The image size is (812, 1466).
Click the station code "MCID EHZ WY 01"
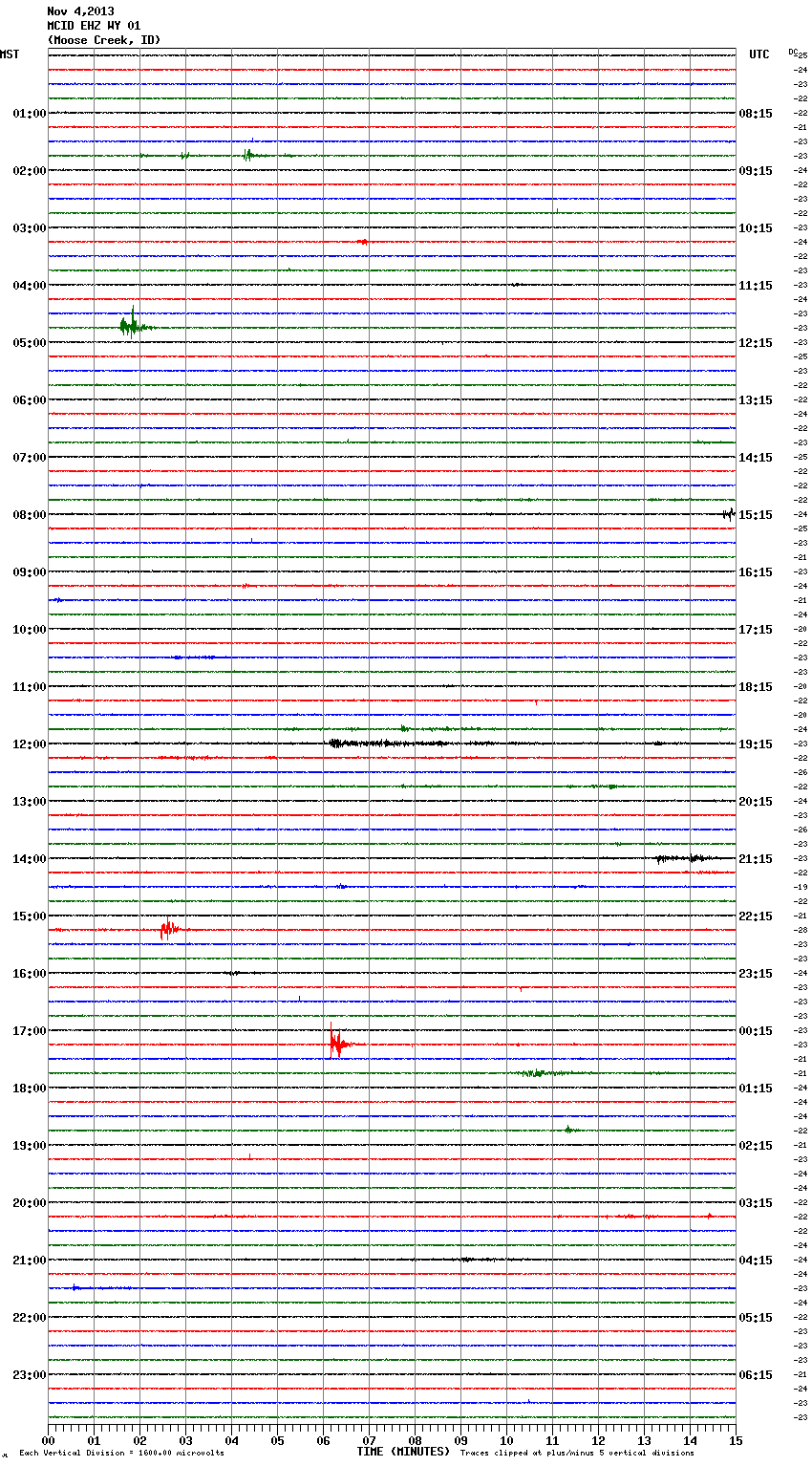click(x=94, y=26)
